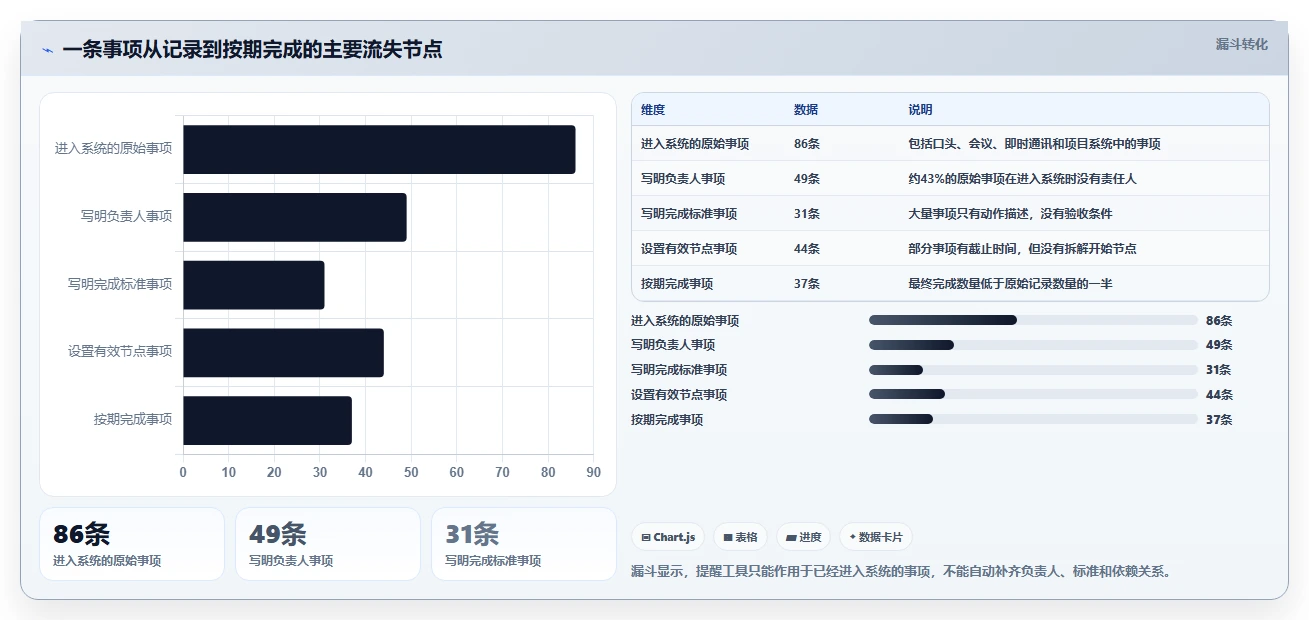Viewport: 1309px width, 620px height.
Task: Select the 表格 pill
Action: coord(740,537)
